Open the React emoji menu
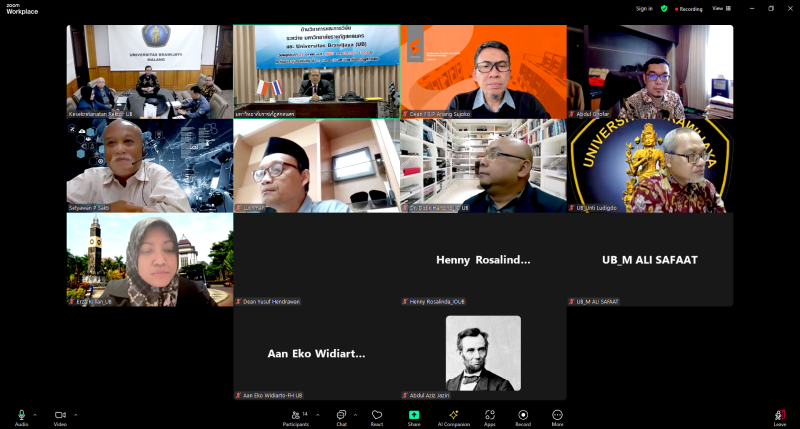 coord(377,415)
